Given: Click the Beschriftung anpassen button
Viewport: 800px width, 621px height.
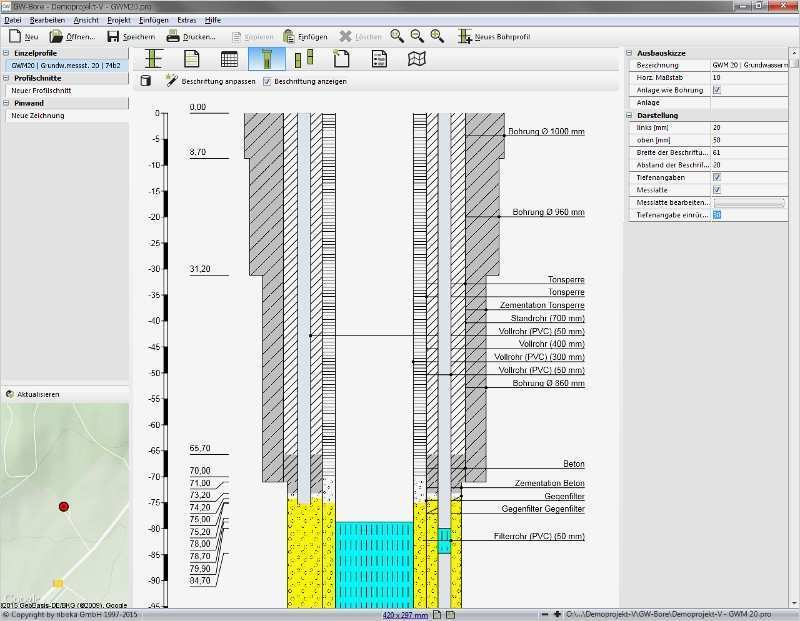Looking at the screenshot, I should point(212,81).
